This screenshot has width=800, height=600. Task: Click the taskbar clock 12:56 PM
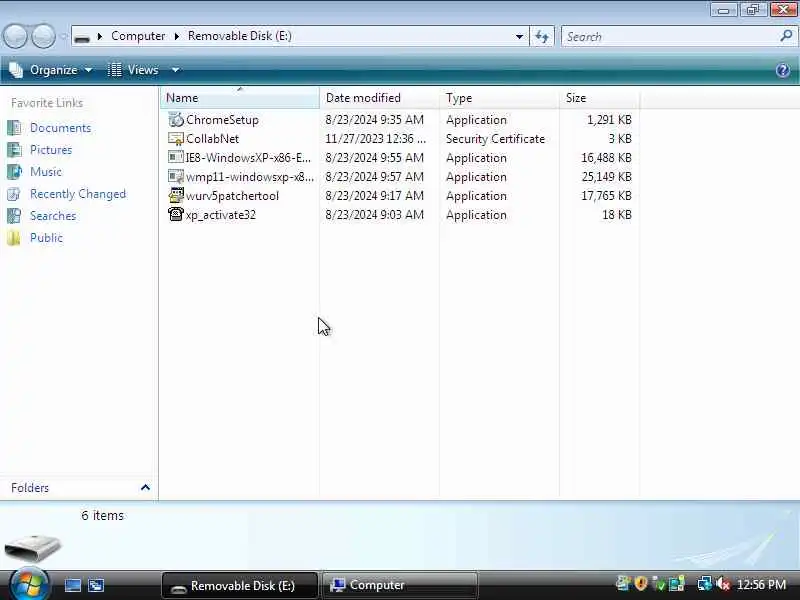762,584
